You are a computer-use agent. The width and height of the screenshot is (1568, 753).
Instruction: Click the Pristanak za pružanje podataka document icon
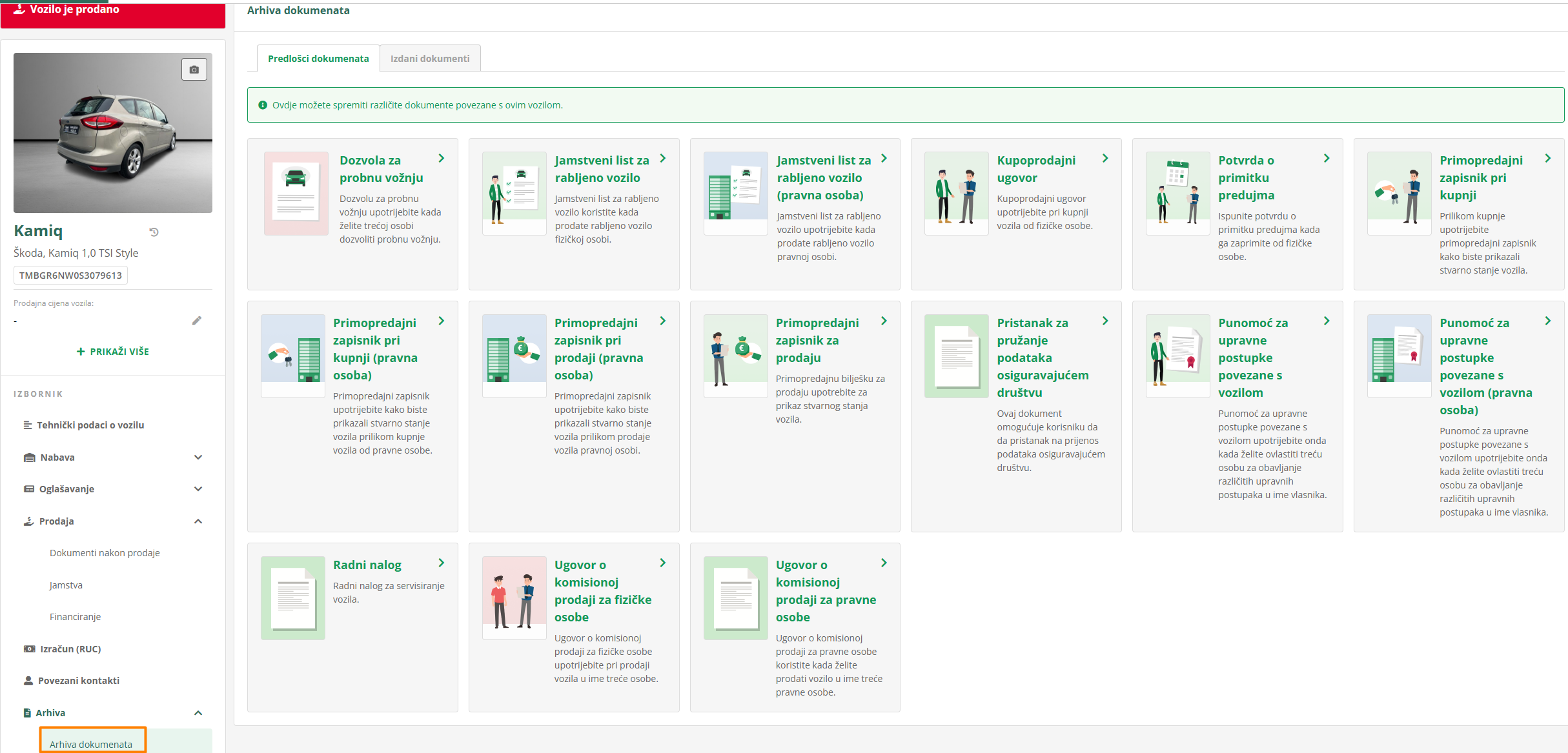click(x=956, y=356)
